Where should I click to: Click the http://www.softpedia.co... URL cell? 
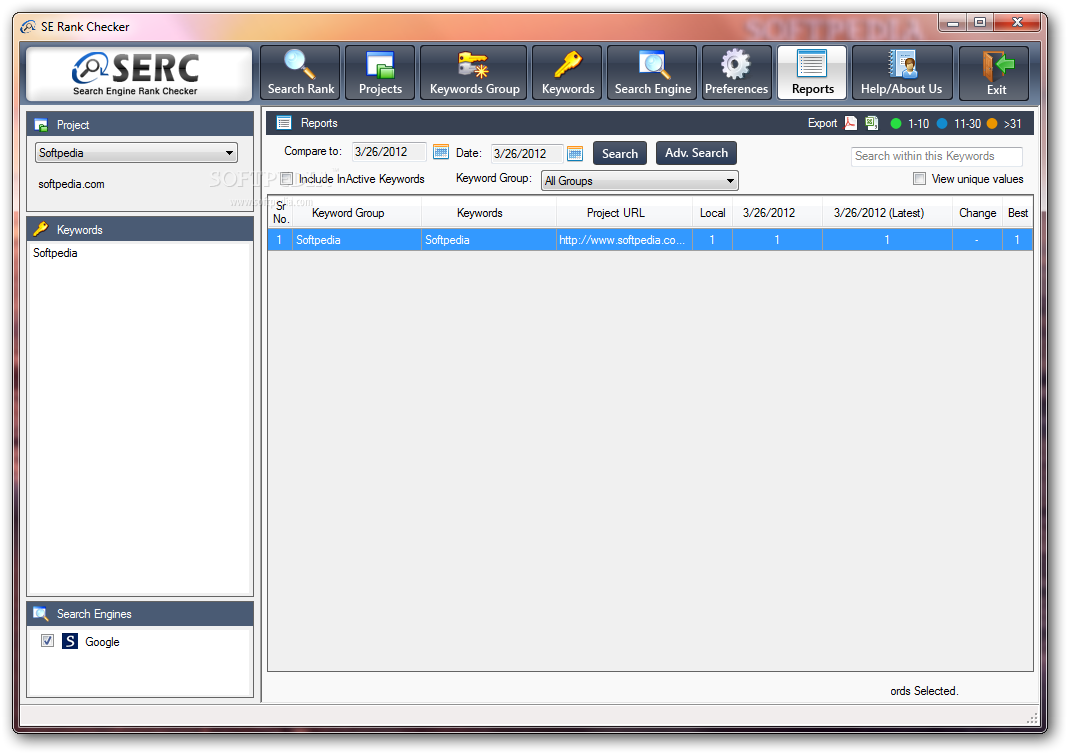624,240
